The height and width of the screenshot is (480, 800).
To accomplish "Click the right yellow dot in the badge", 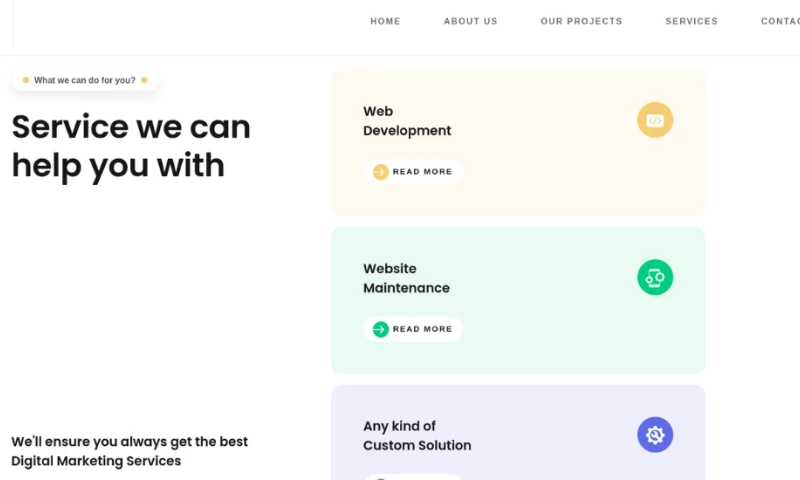I will 144,80.
